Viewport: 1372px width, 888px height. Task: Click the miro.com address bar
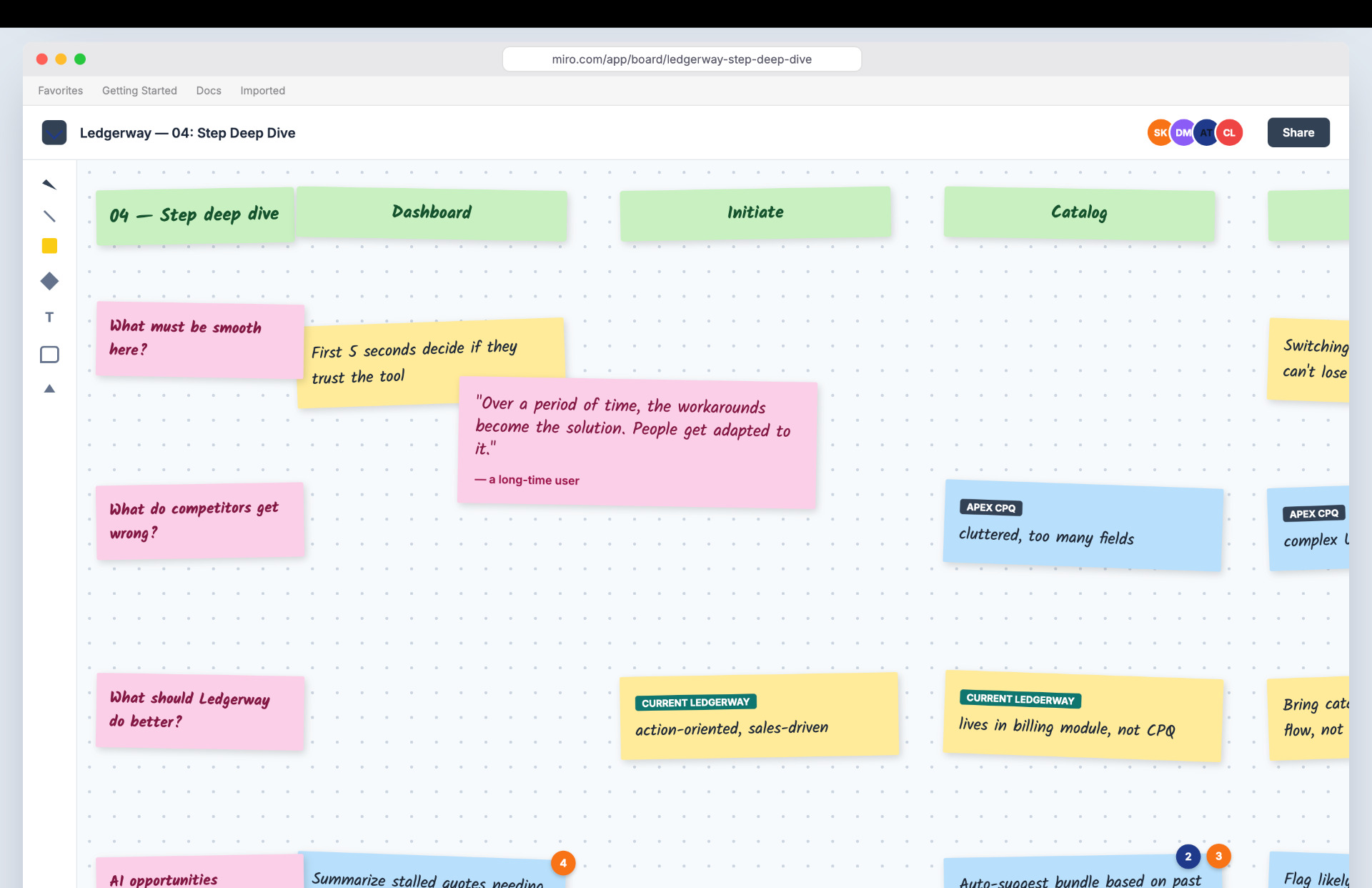[682, 59]
